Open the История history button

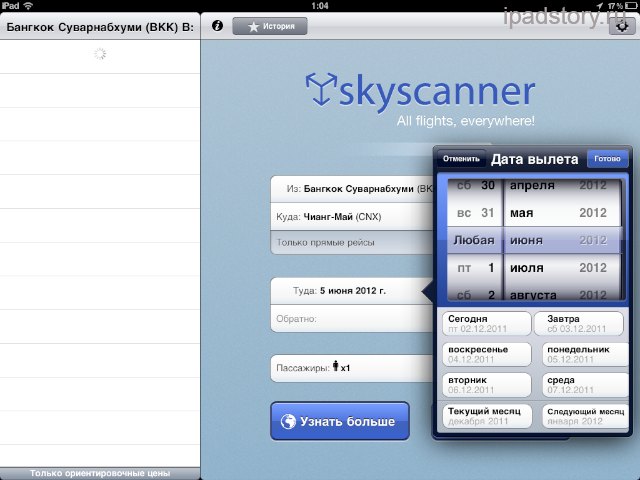(x=270, y=26)
